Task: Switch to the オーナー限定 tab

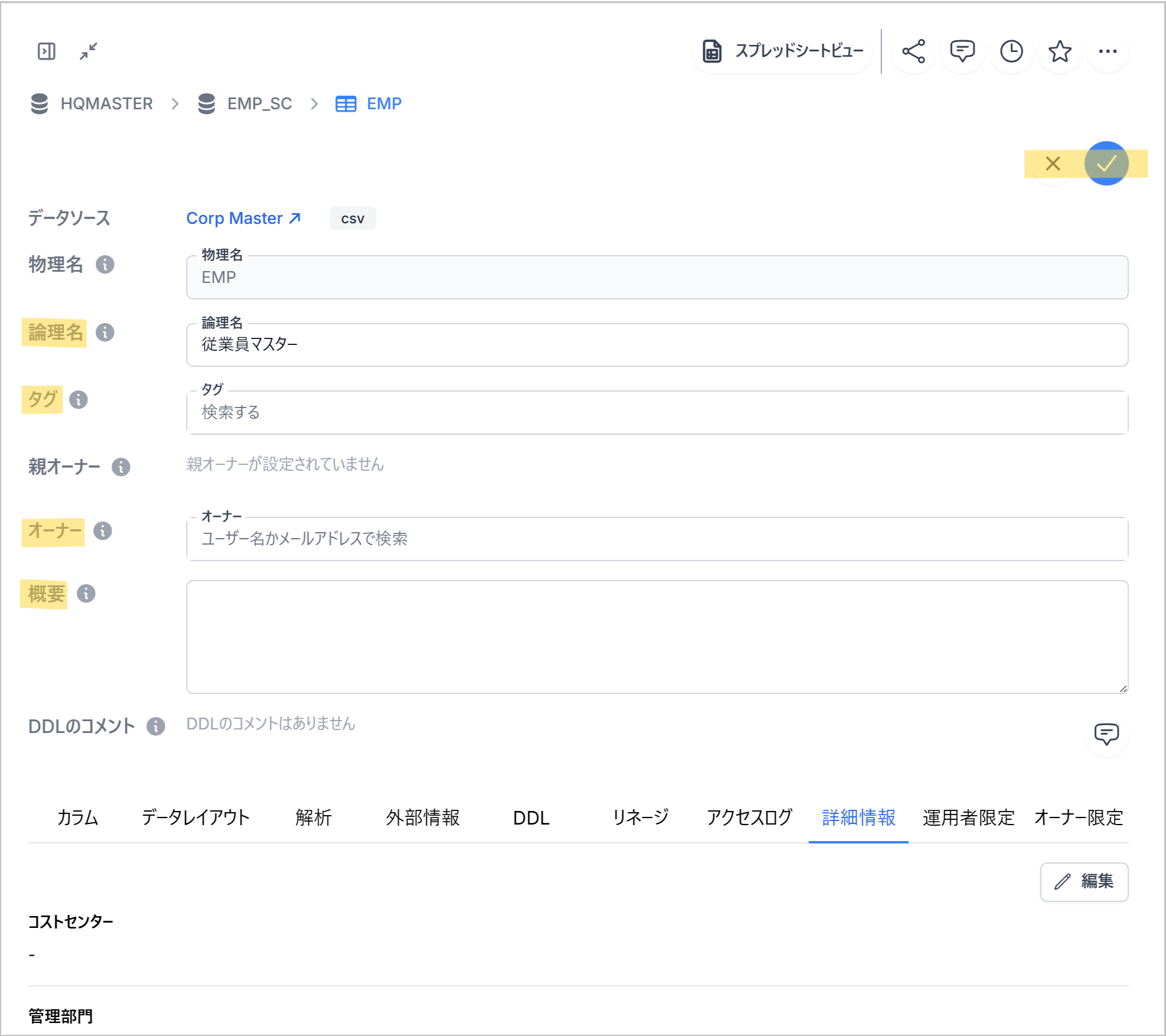Action: pyautogui.click(x=1079, y=818)
